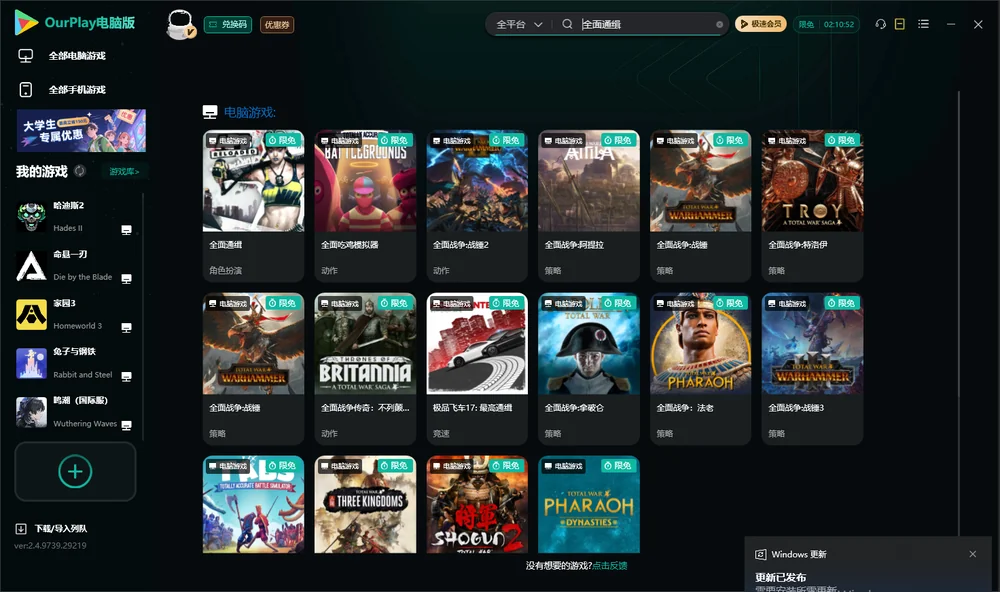Click the download queue arrow icon

pyautogui.click(x=21, y=529)
